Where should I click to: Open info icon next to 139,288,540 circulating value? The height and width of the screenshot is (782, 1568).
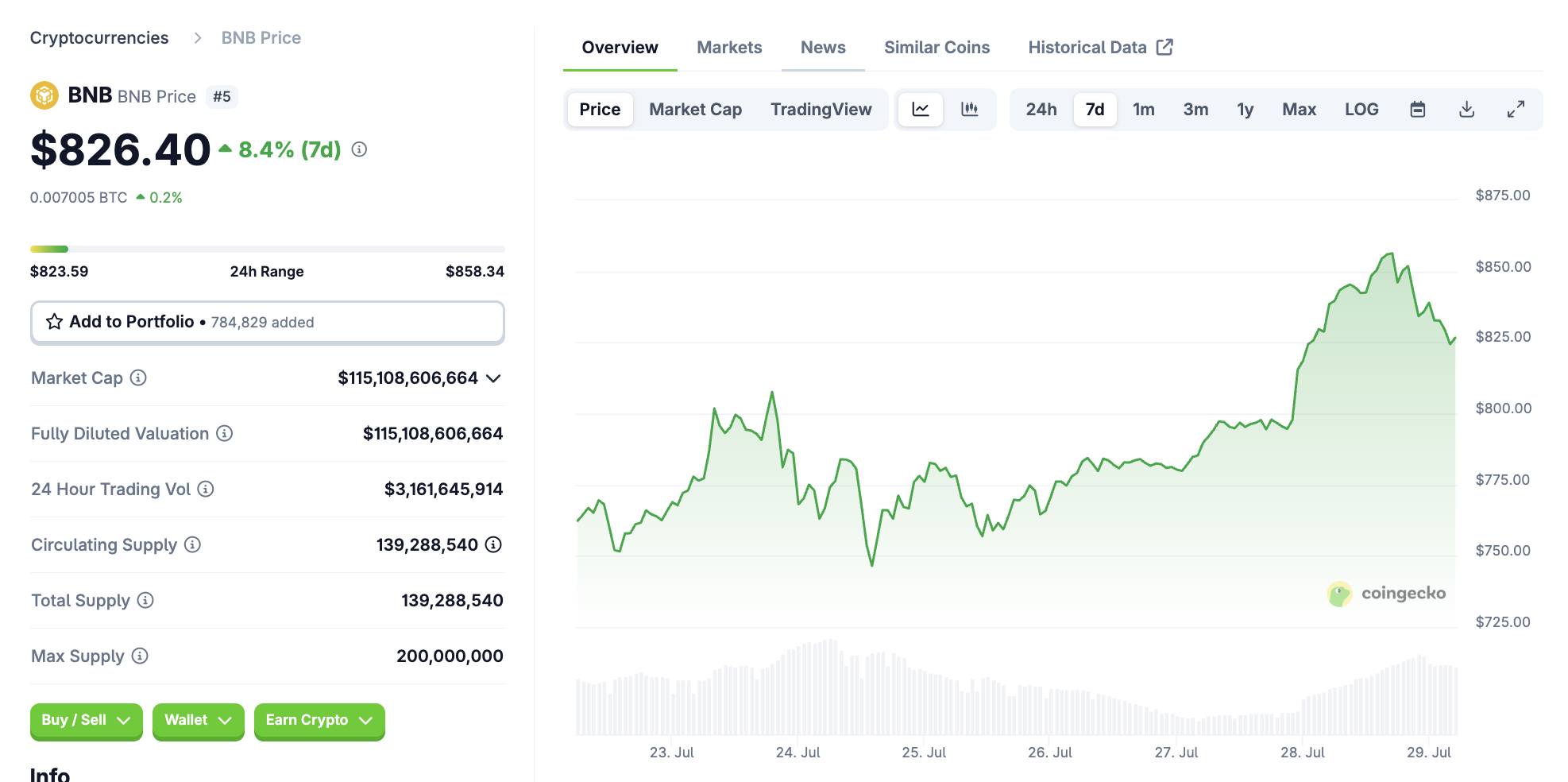pyautogui.click(x=493, y=544)
